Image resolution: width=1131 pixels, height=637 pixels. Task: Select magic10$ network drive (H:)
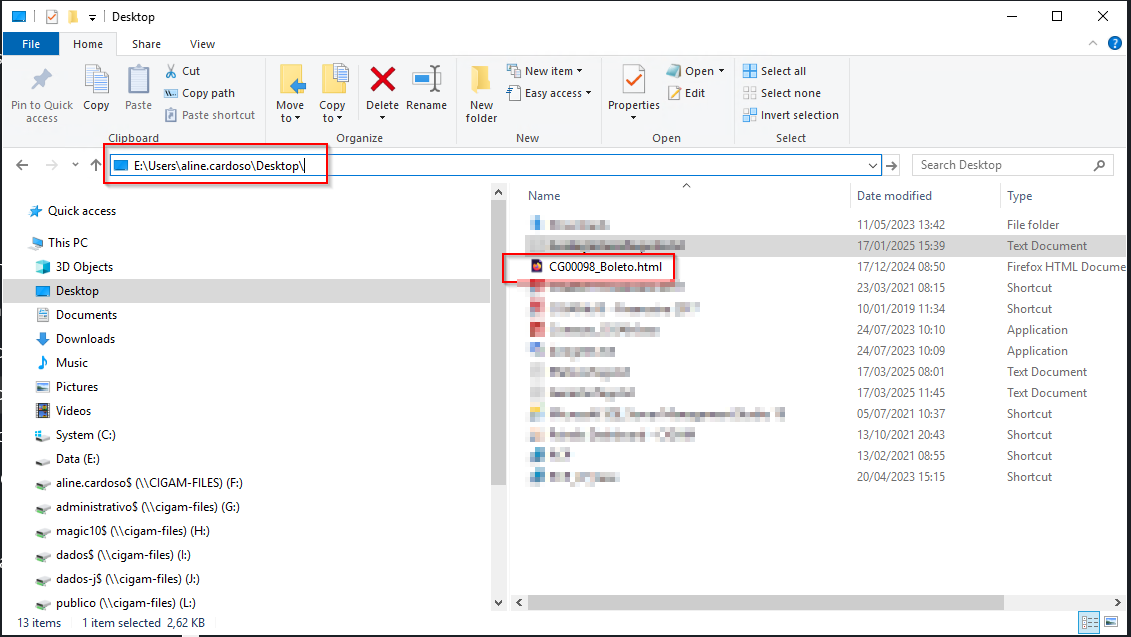[x=123, y=530]
